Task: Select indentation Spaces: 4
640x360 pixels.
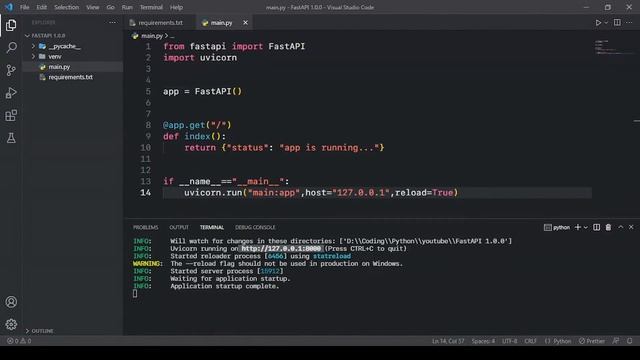Action: (483, 341)
